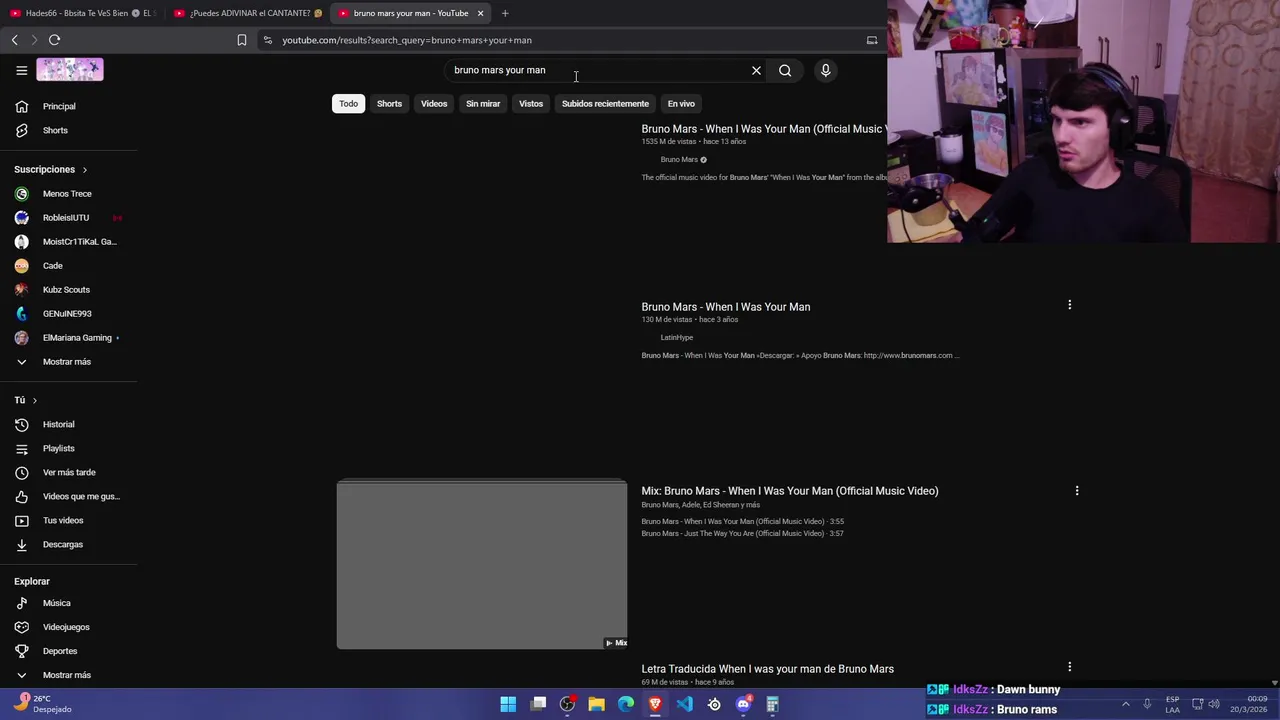Open the Mix: Bruno Mars playlist title
Screen dimensions: 1280x720
pos(790,491)
